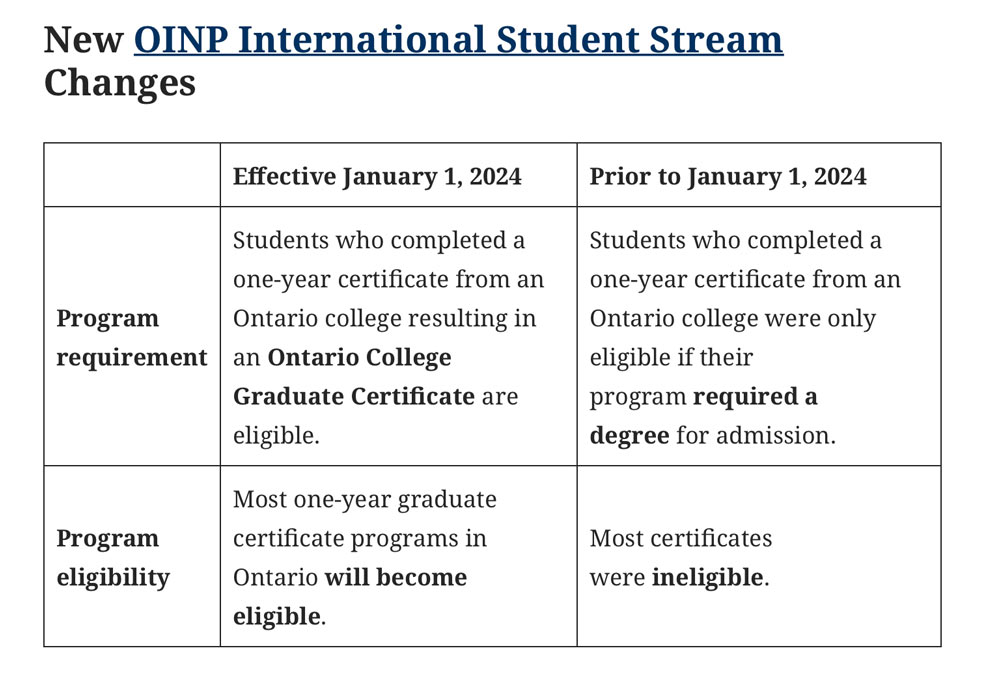Click the 'Program eligibility' row label
The width and height of the screenshot is (1000, 673).
[x=113, y=558]
